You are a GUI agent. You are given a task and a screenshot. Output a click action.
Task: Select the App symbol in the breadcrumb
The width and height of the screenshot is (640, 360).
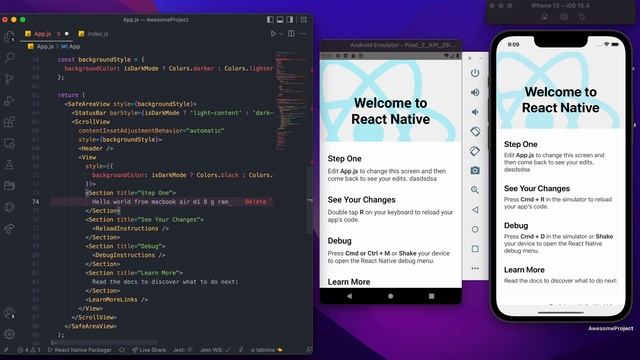(x=71, y=47)
